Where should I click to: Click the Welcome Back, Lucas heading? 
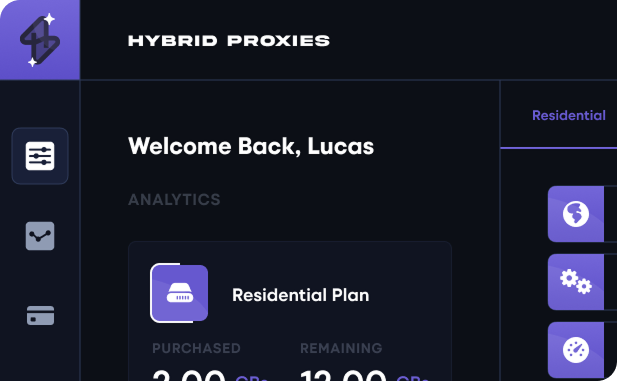point(251,146)
